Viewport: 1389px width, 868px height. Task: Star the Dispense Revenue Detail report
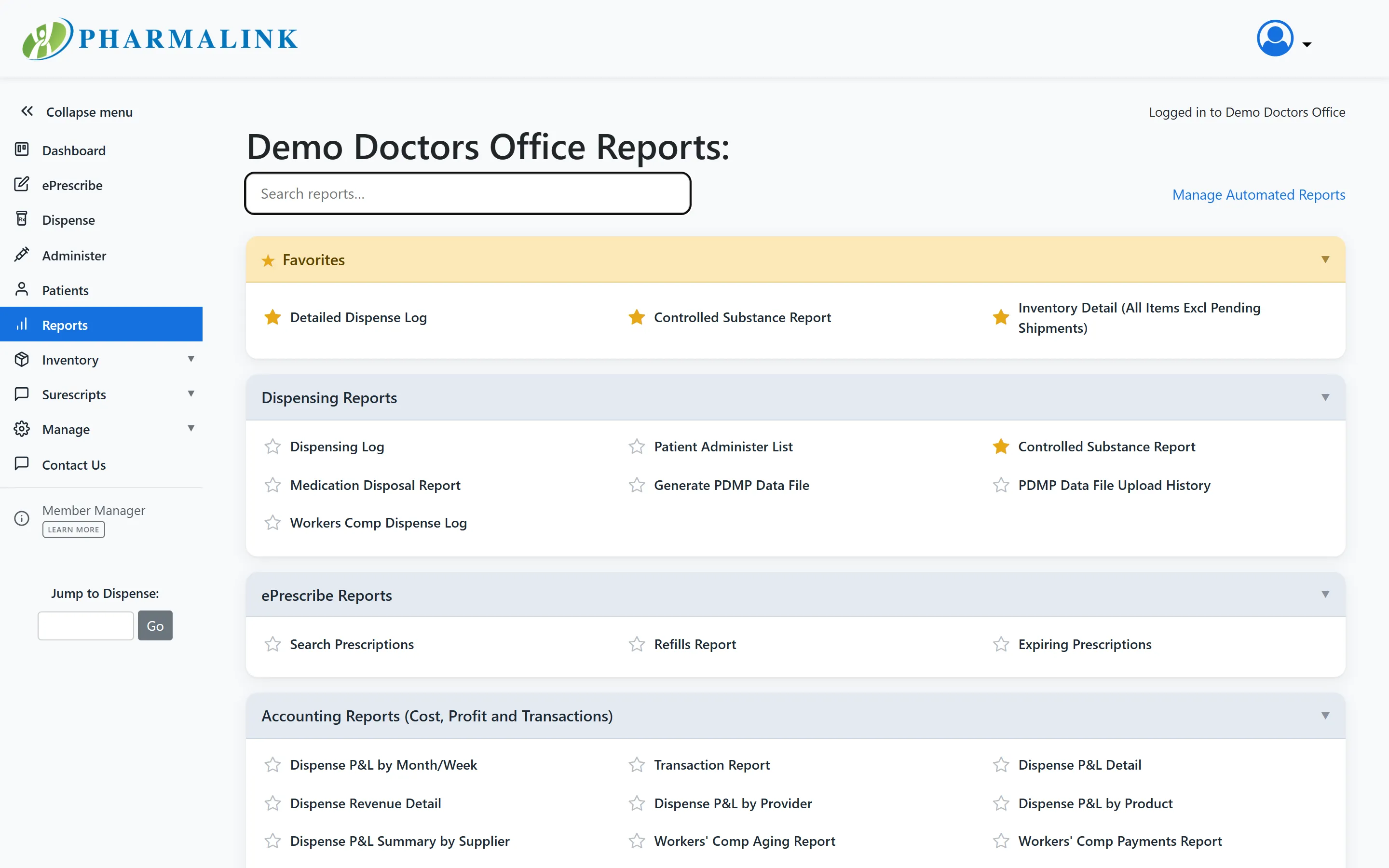pos(272,803)
